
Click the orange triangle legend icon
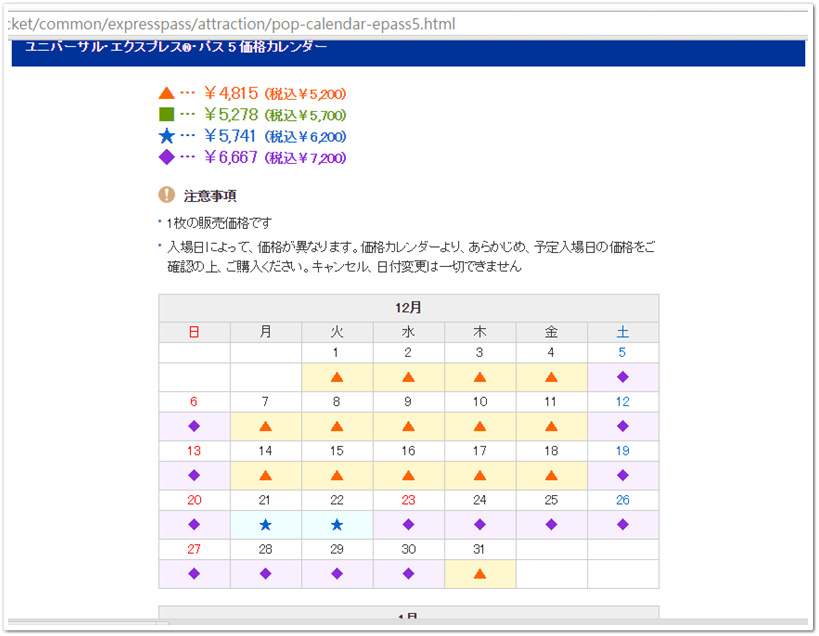click(166, 93)
